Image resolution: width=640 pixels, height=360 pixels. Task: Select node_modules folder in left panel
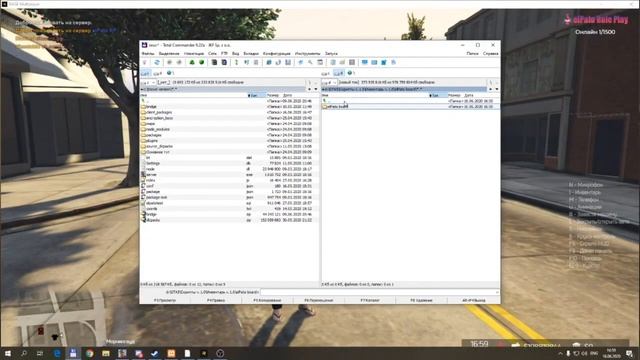click(156, 129)
